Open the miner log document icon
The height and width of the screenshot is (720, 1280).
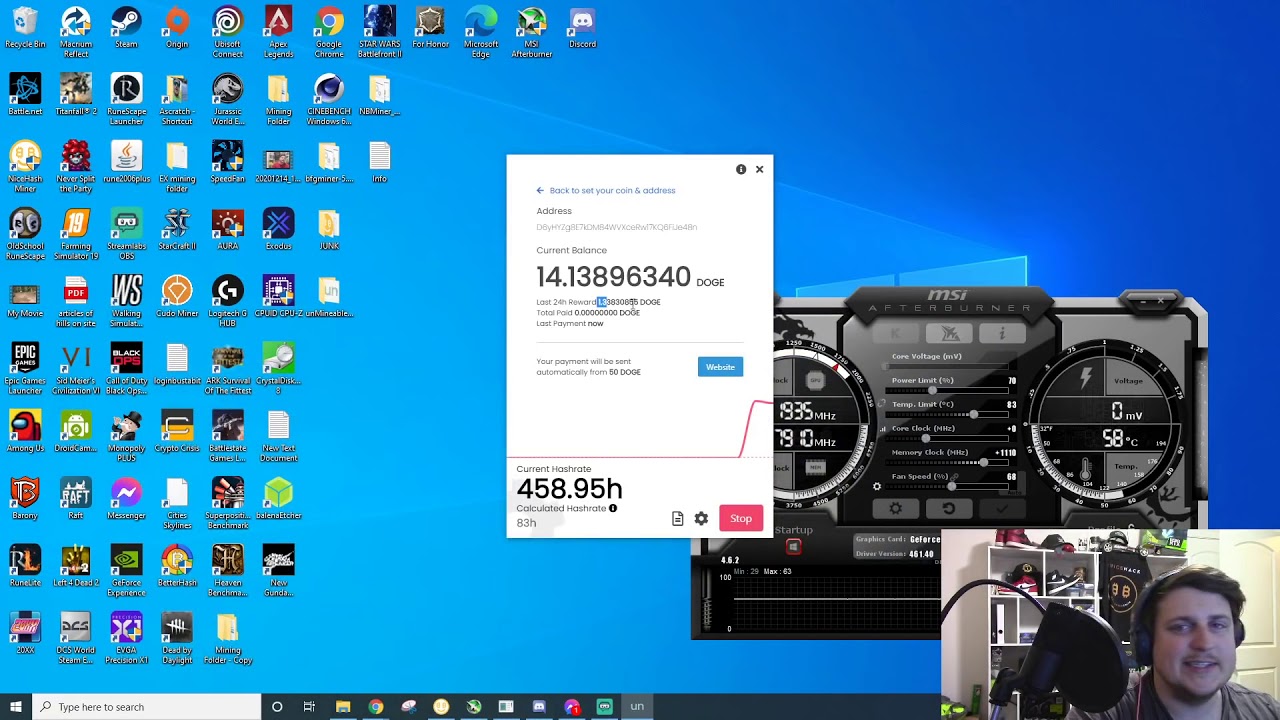(678, 518)
